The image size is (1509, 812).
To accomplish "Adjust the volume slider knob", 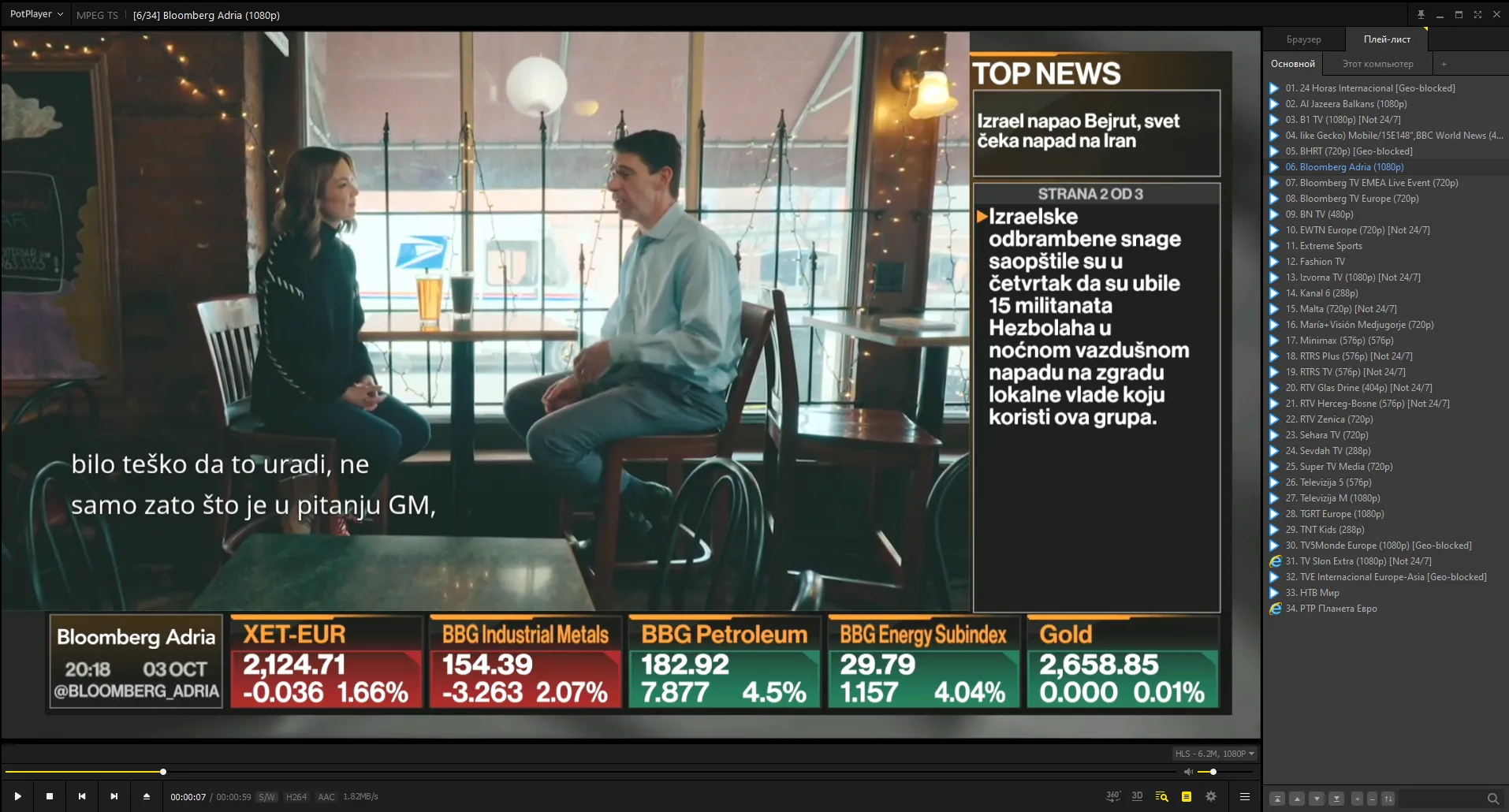I will tap(1213, 772).
